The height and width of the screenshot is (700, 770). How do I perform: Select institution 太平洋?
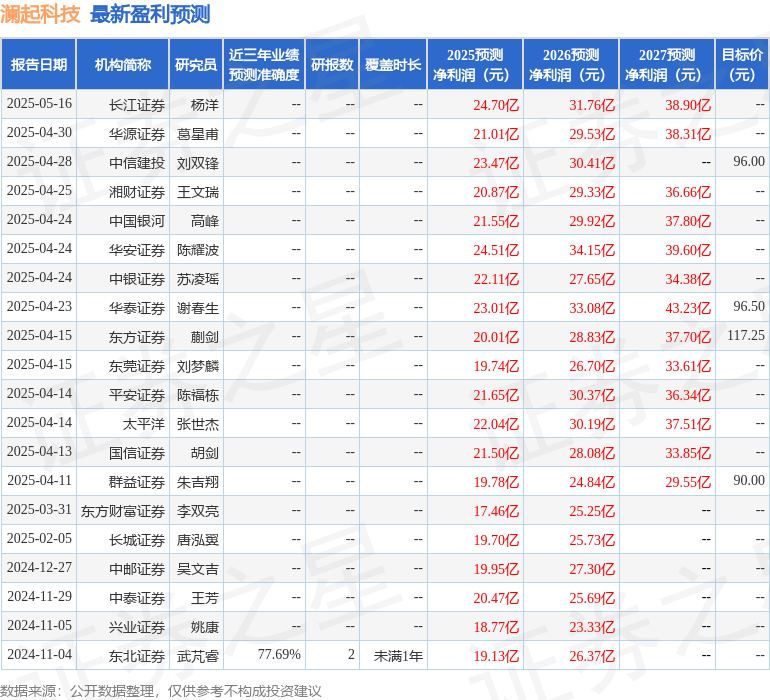[x=143, y=424]
